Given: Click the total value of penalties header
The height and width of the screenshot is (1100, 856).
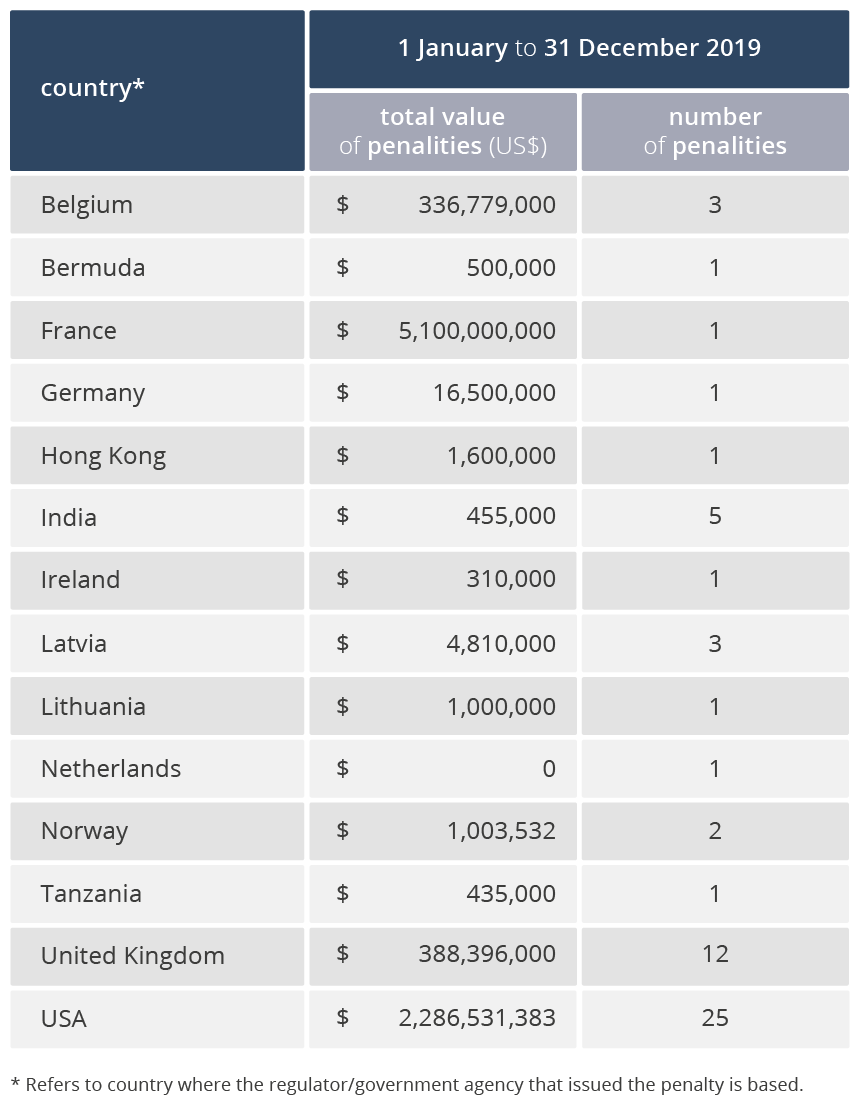Looking at the screenshot, I should click(x=443, y=131).
